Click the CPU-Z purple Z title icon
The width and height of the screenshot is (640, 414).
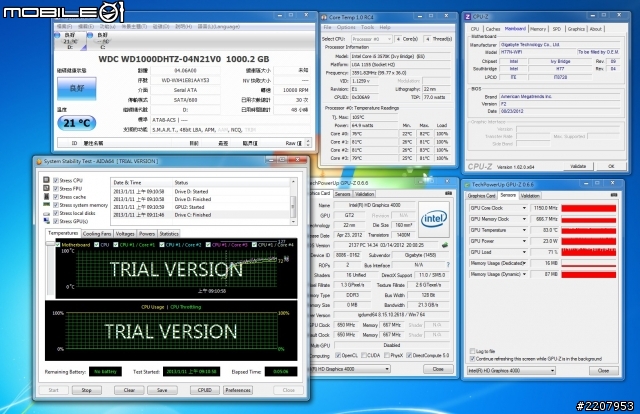click(468, 17)
